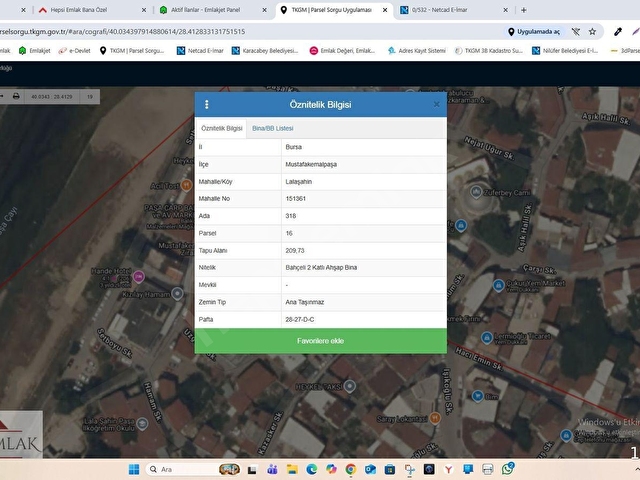Open Microsoft Store from the taskbar
Screen dimensions: 640x480
pos(390,469)
